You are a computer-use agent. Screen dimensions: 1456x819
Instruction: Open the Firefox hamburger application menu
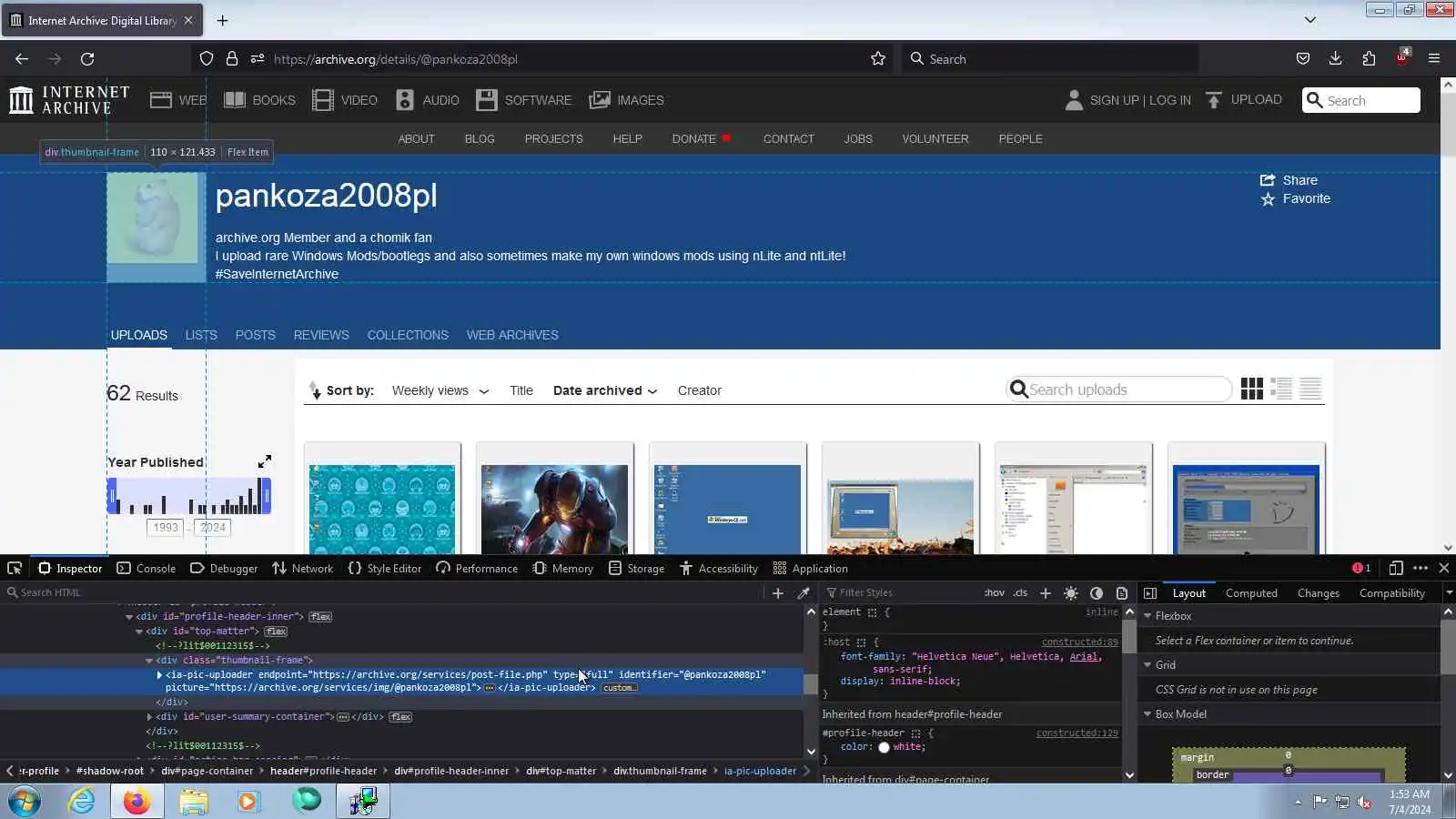tap(1434, 58)
